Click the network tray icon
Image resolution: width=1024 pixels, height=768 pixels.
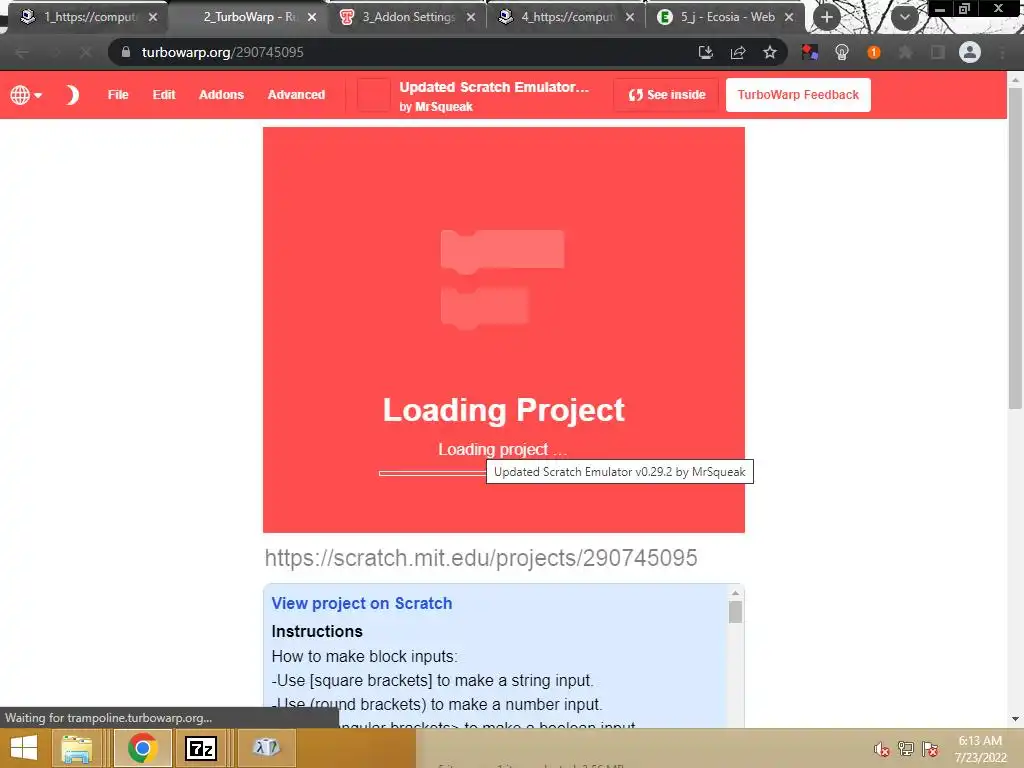(x=906, y=748)
